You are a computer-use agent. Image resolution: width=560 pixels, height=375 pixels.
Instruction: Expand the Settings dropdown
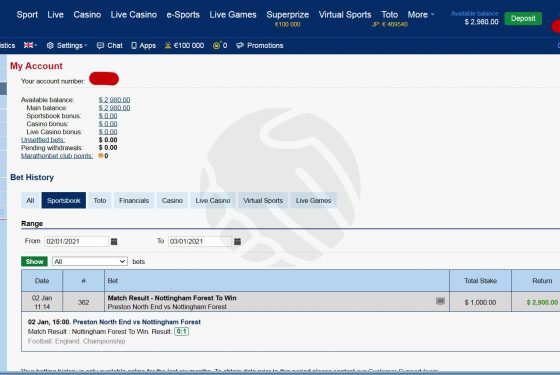(x=67, y=45)
